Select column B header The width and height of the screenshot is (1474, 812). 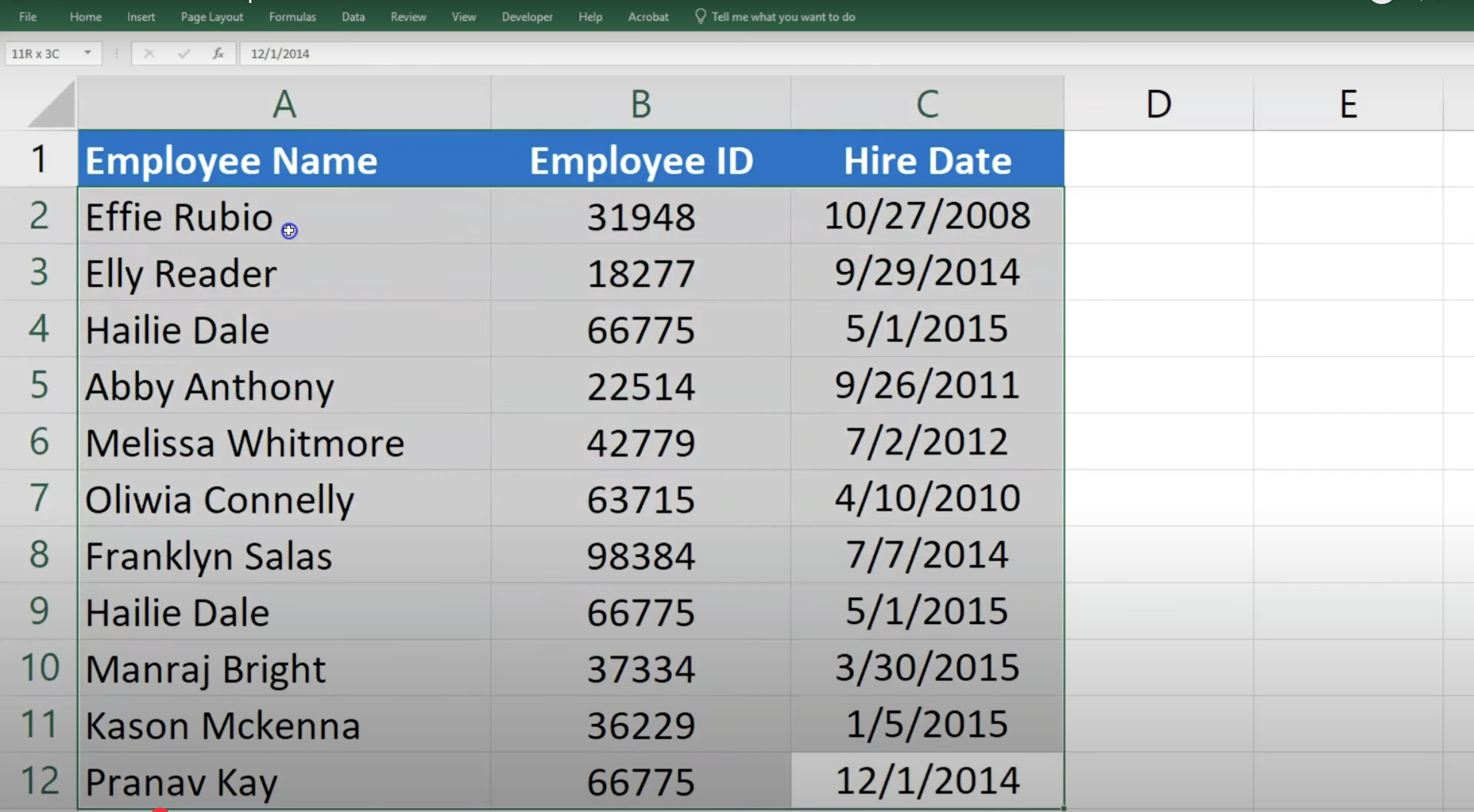641,104
